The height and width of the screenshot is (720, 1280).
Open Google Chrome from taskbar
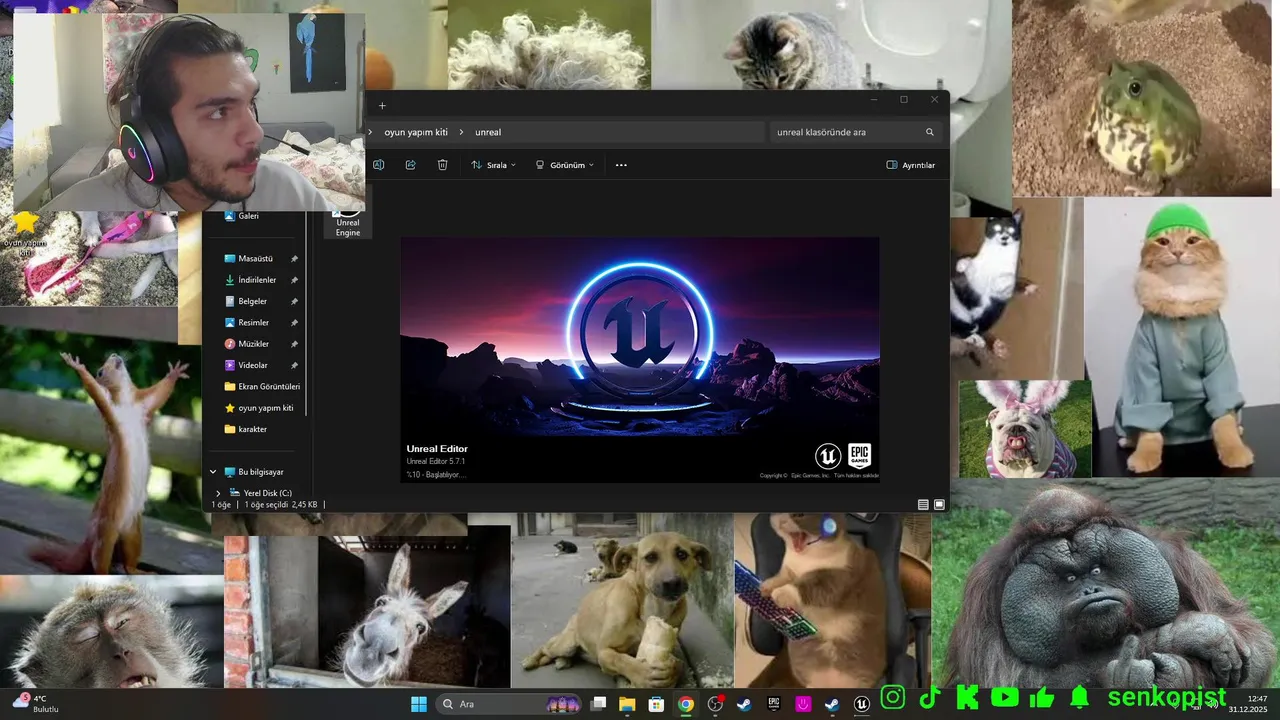point(685,704)
